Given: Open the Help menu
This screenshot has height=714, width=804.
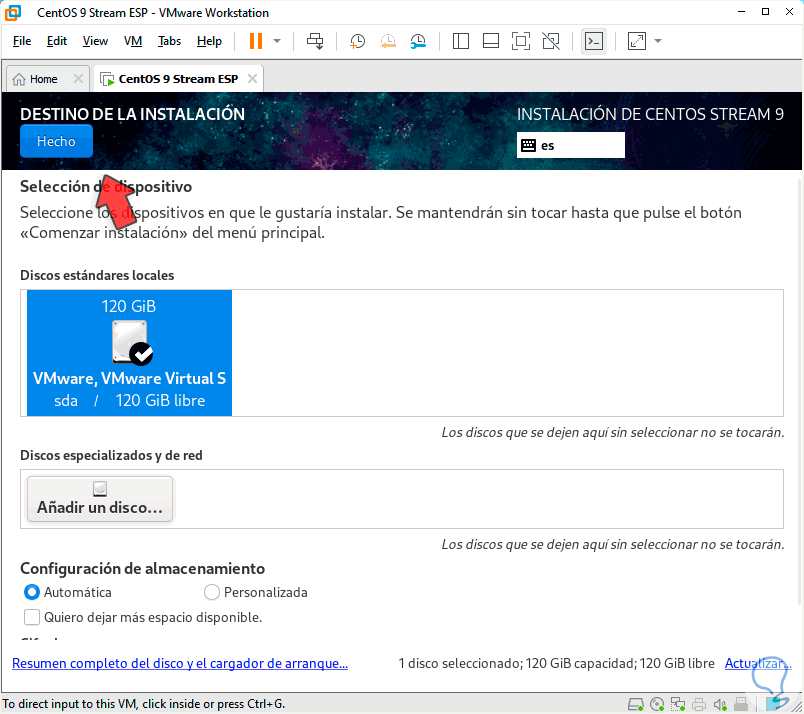Looking at the screenshot, I should point(209,41).
